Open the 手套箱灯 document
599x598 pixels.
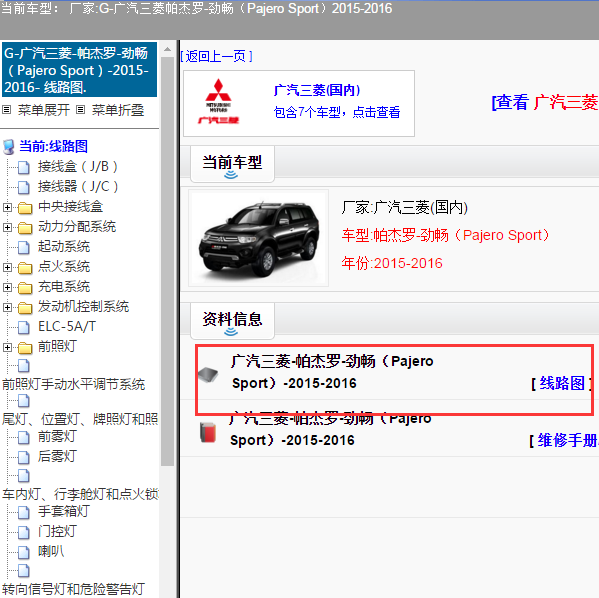tap(64, 511)
